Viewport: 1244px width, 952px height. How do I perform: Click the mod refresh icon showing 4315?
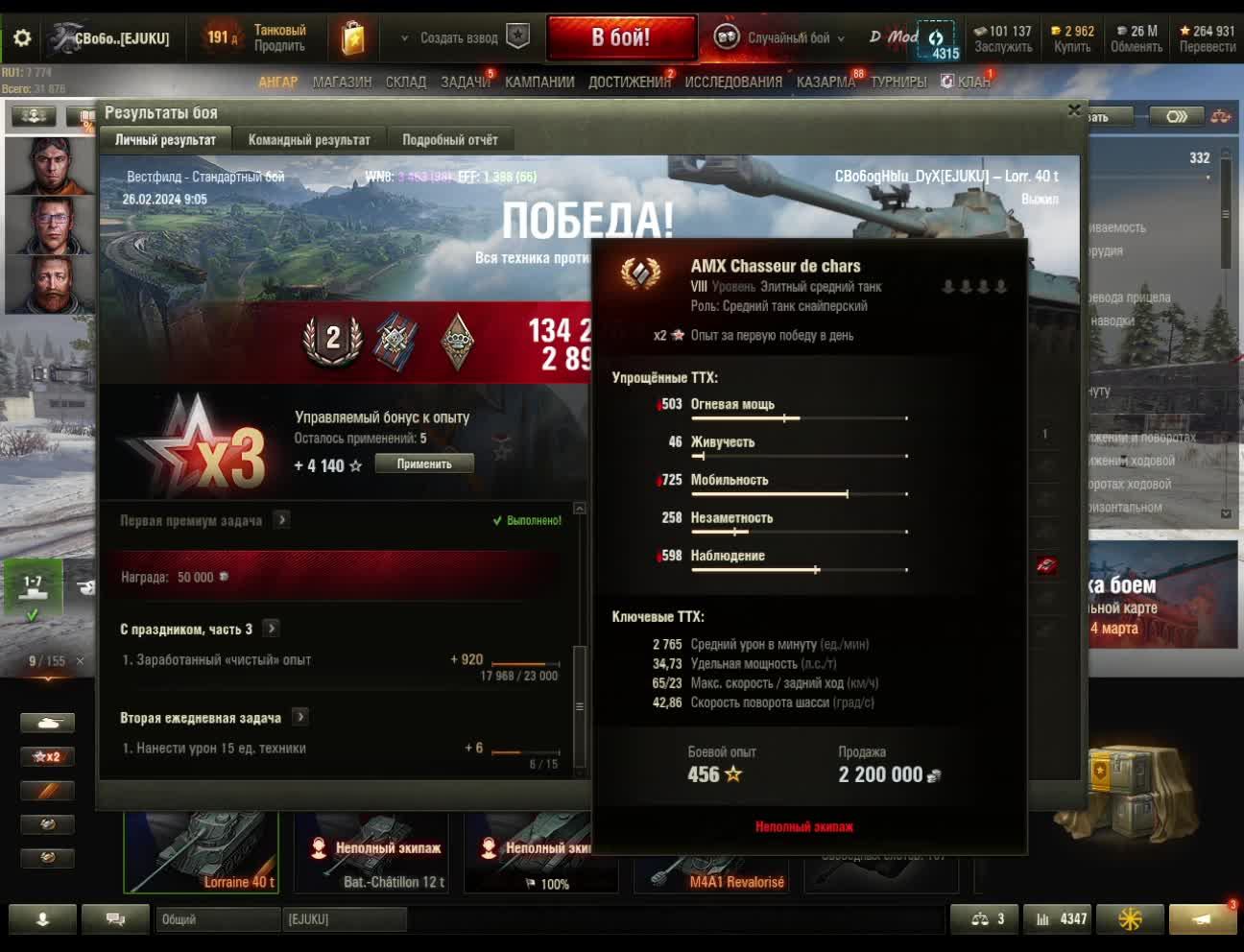pyautogui.click(x=938, y=40)
